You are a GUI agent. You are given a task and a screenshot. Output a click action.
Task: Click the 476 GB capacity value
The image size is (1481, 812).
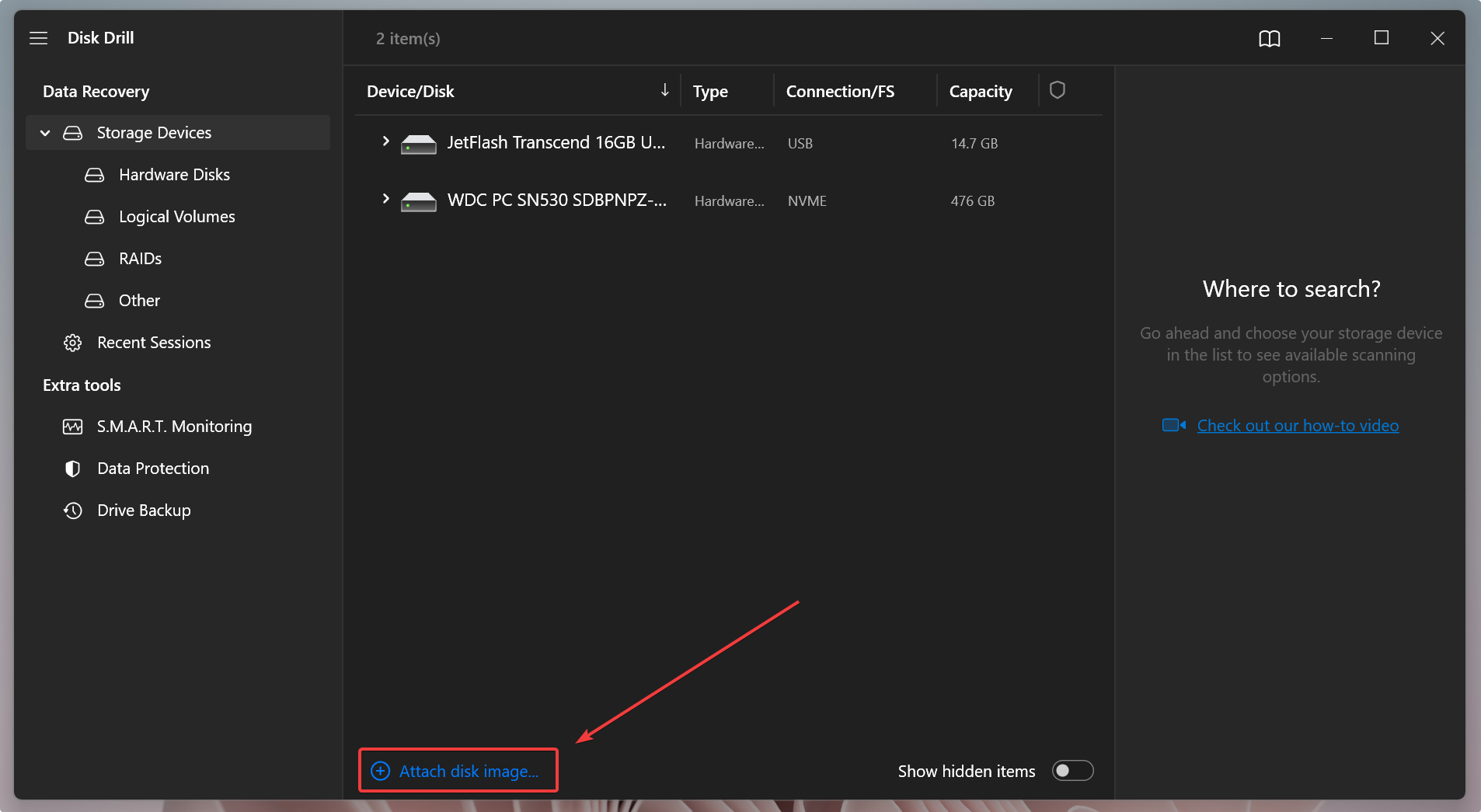click(972, 201)
